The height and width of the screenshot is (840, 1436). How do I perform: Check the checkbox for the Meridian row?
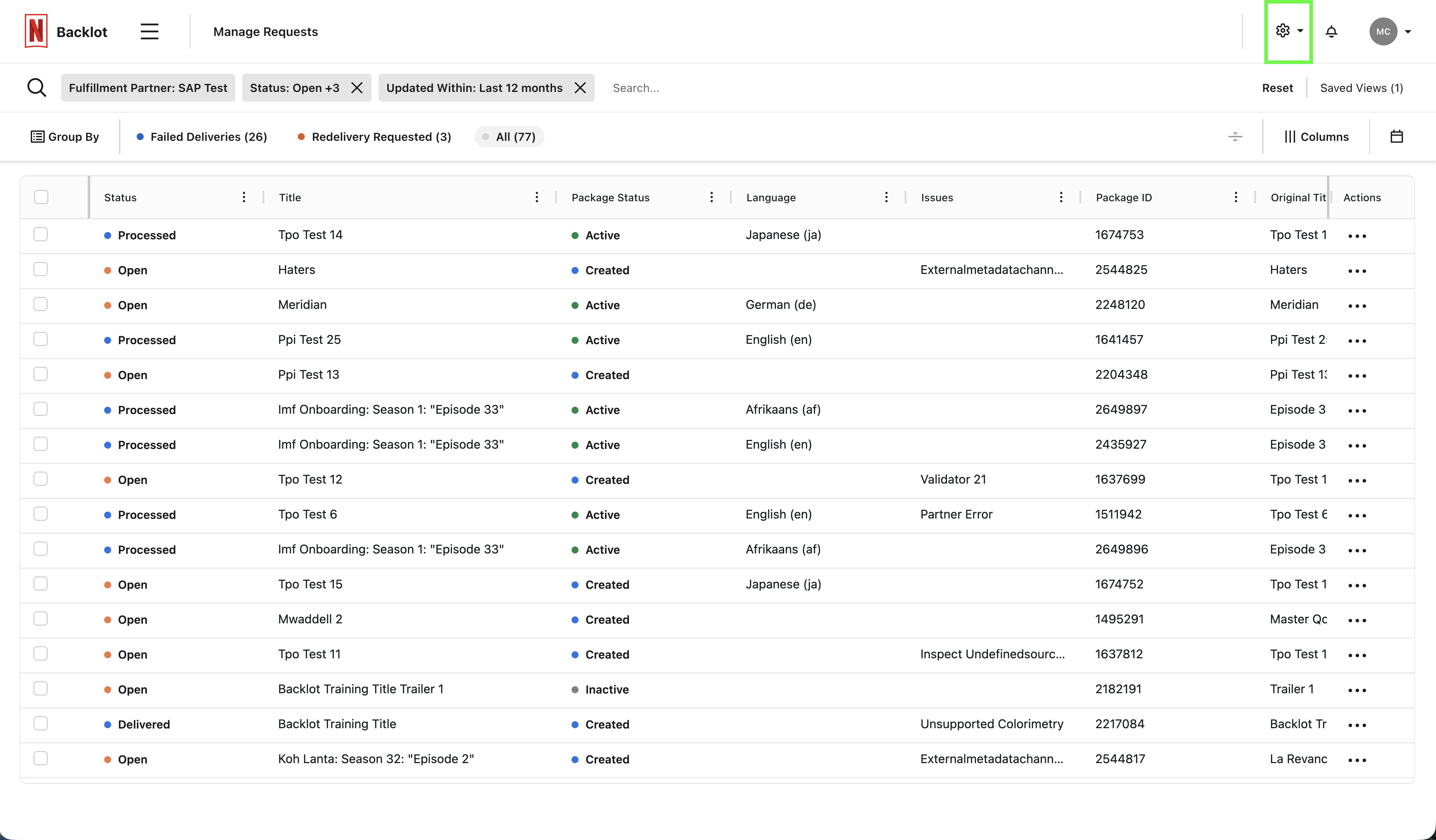[41, 304]
